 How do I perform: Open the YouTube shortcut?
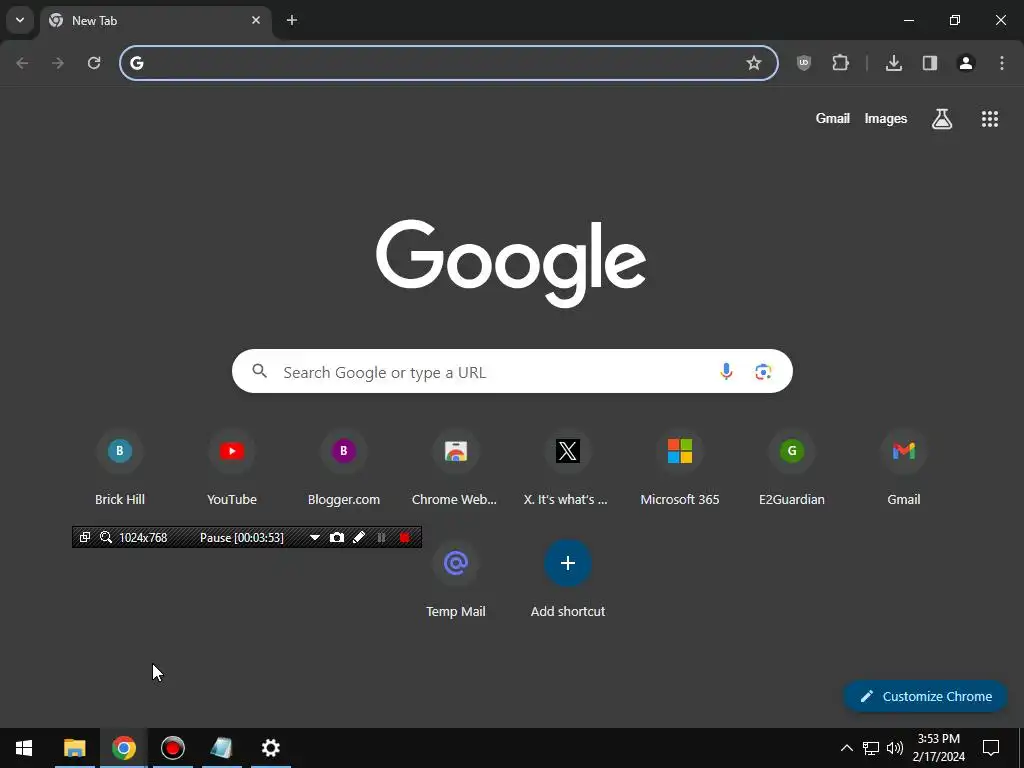232,468
